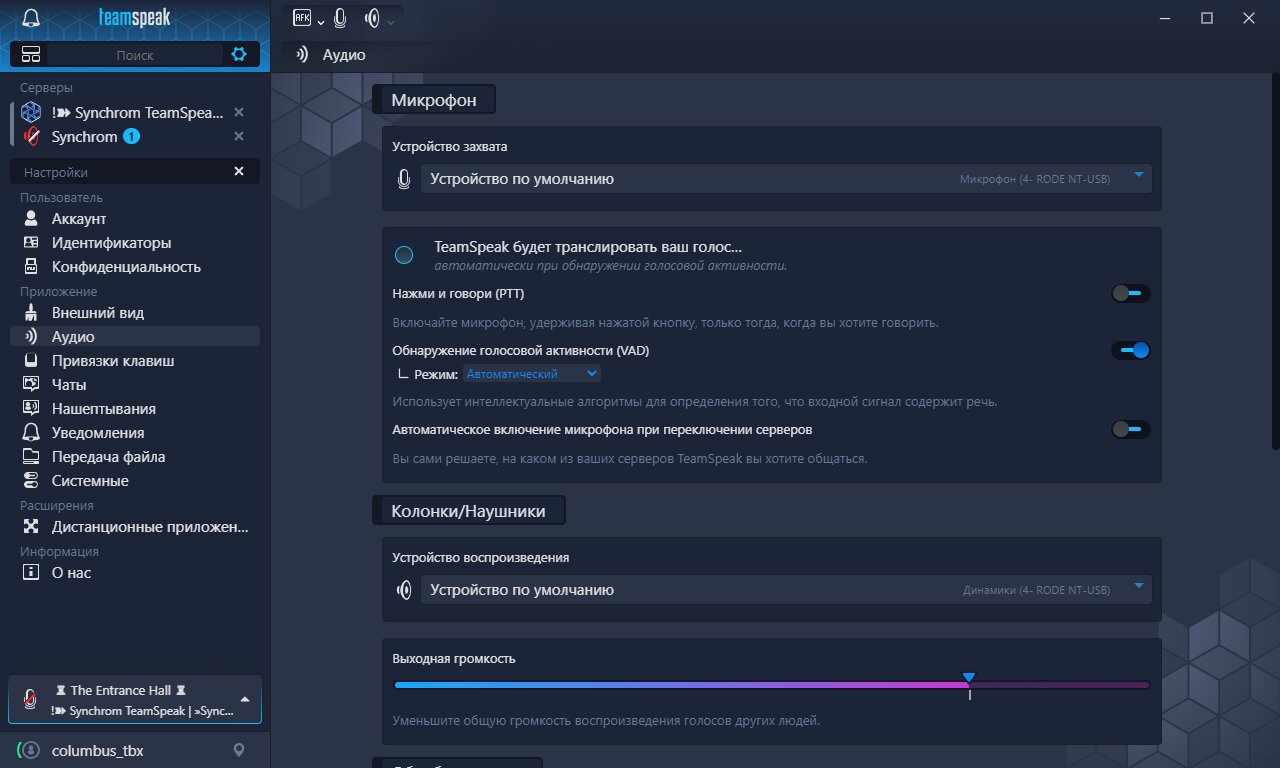Click the Нашептывания icon
Image resolution: width=1280 pixels, height=768 pixels.
31,408
